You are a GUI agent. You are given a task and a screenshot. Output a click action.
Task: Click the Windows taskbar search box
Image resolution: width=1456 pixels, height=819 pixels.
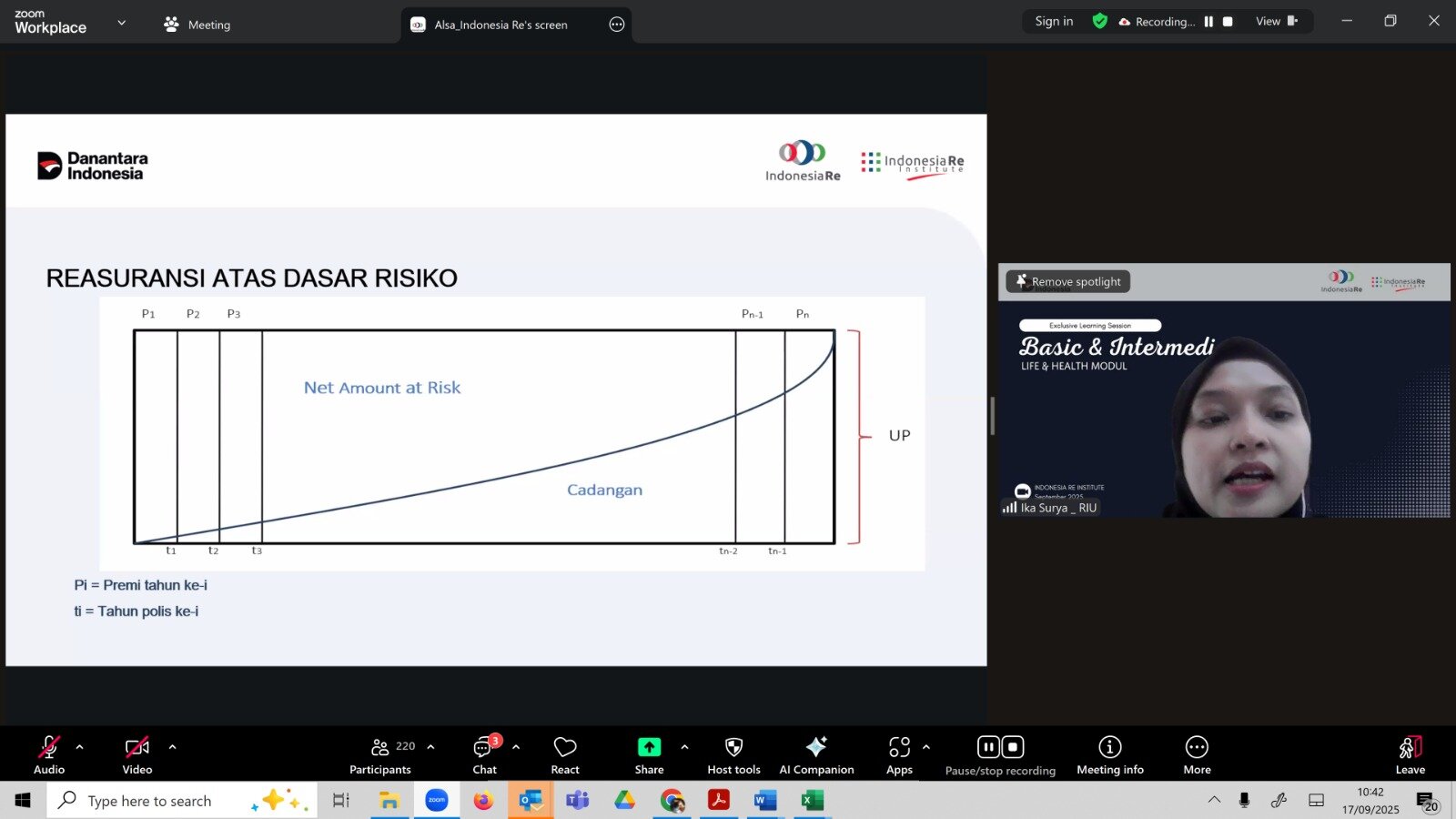tap(150, 801)
